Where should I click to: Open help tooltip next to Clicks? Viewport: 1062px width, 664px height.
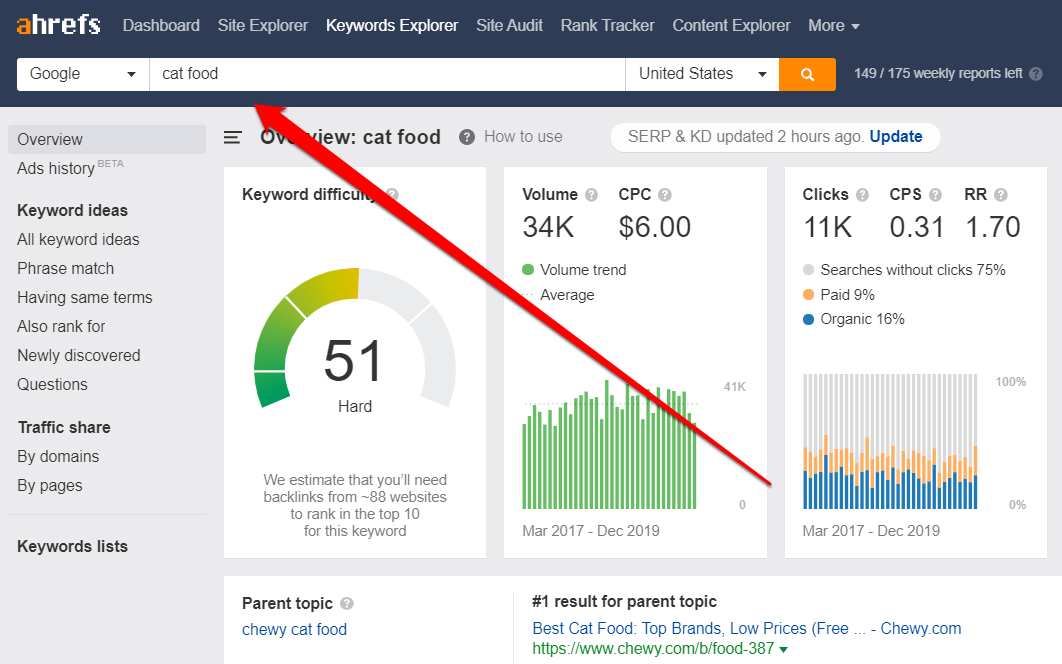click(862, 195)
